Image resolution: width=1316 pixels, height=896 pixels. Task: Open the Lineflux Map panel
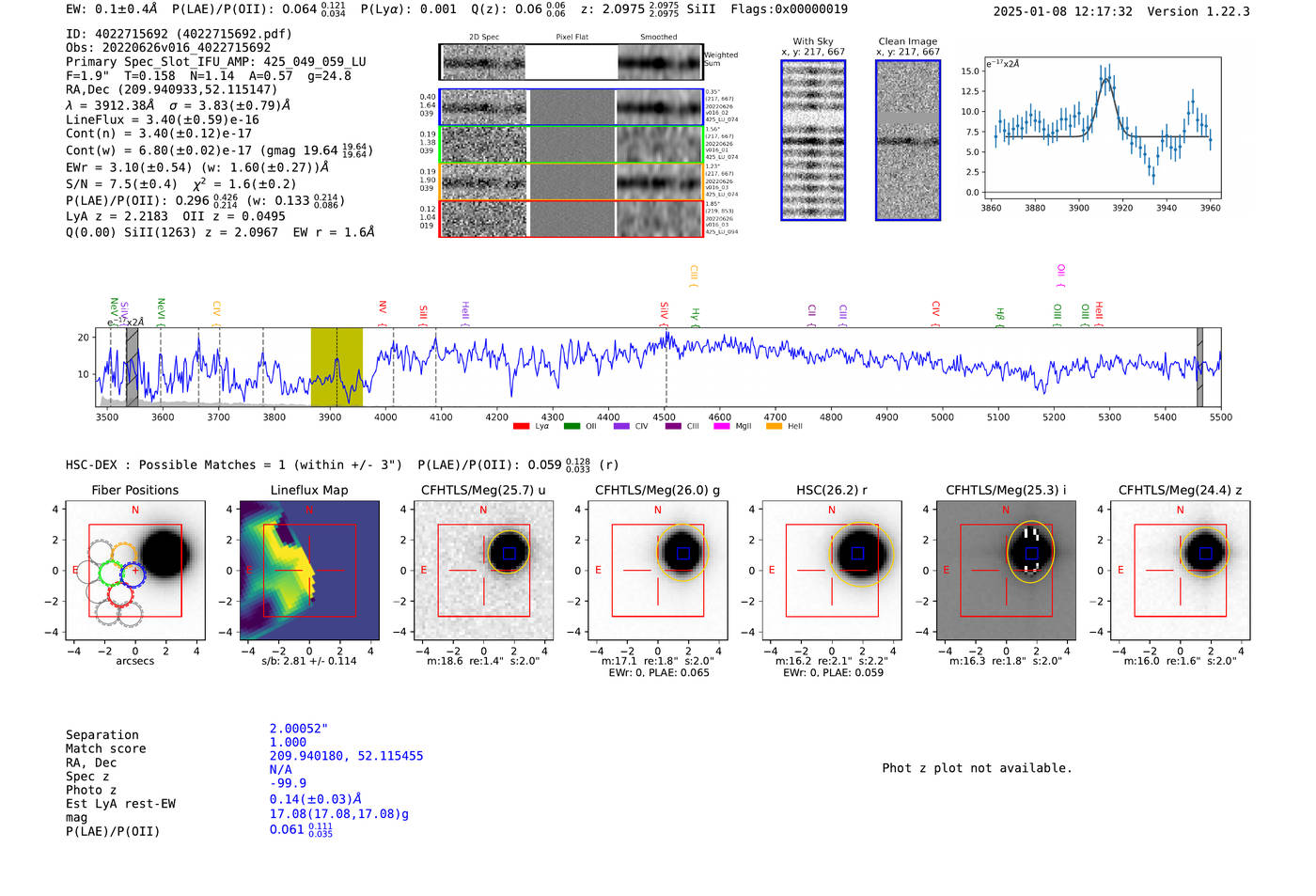tap(309, 570)
